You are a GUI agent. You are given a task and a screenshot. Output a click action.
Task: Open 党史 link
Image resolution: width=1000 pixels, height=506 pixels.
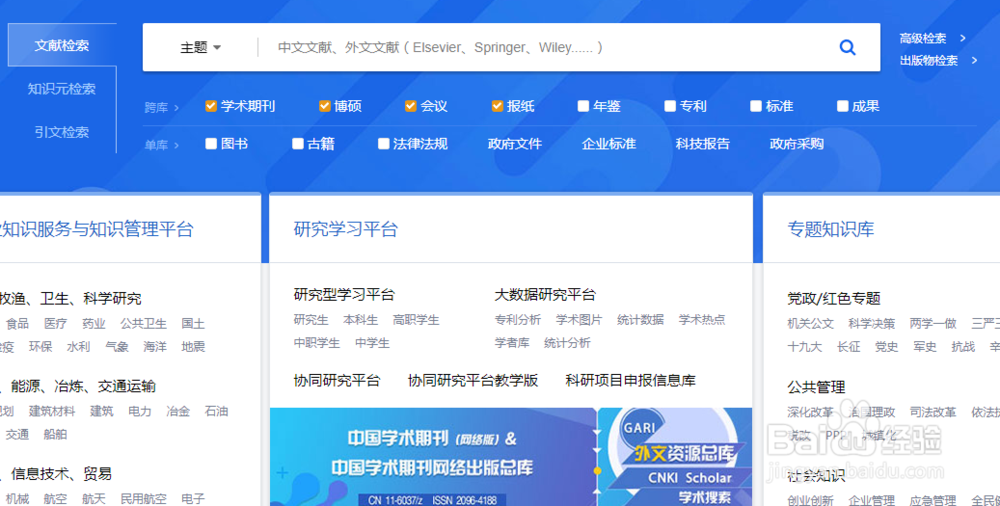(886, 346)
